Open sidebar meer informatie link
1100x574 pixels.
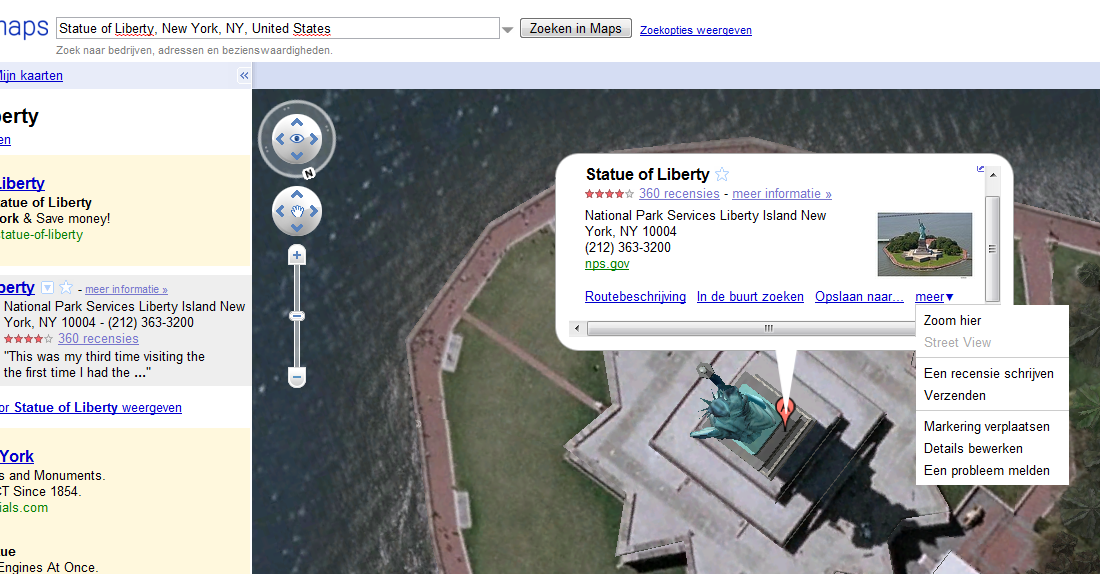pos(126,289)
